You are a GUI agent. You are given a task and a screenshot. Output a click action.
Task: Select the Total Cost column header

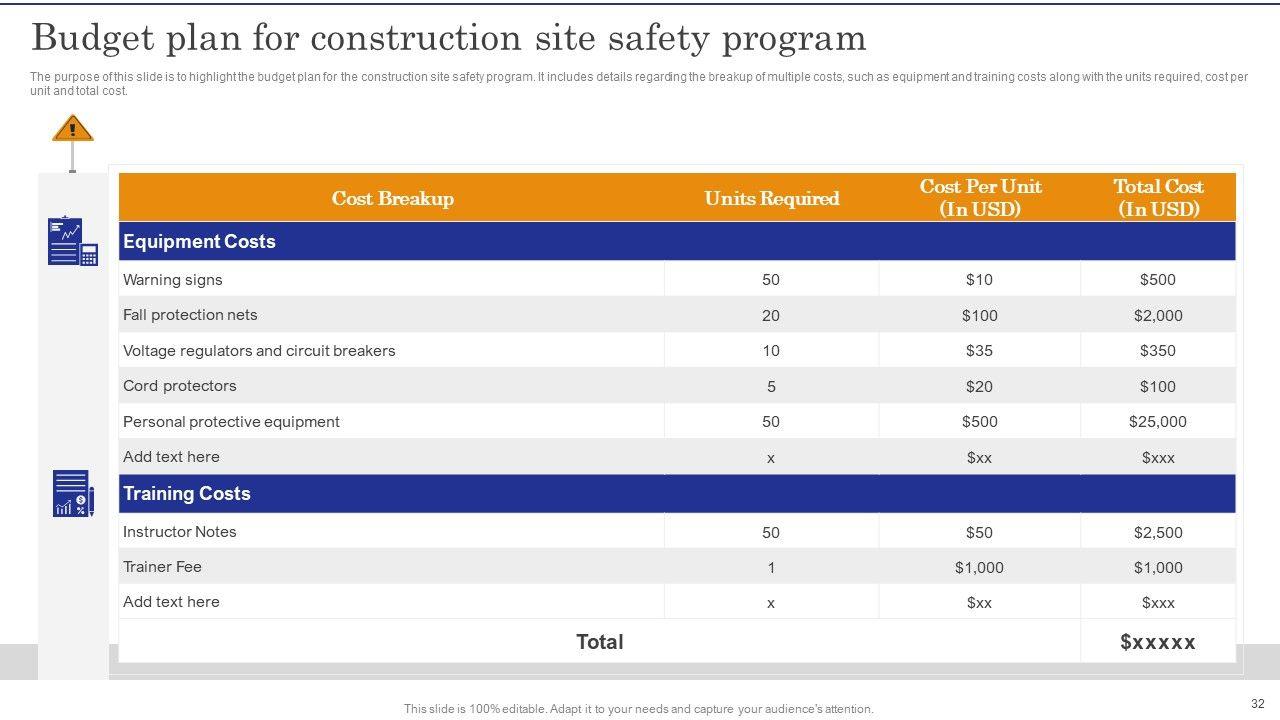(x=1158, y=198)
